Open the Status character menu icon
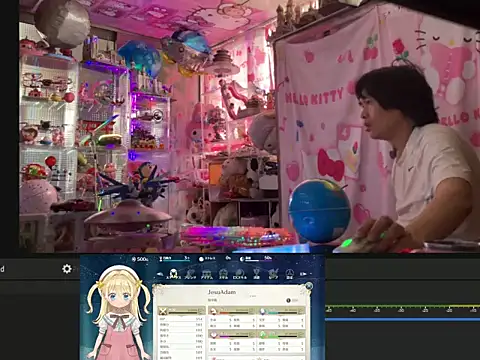 173,274
